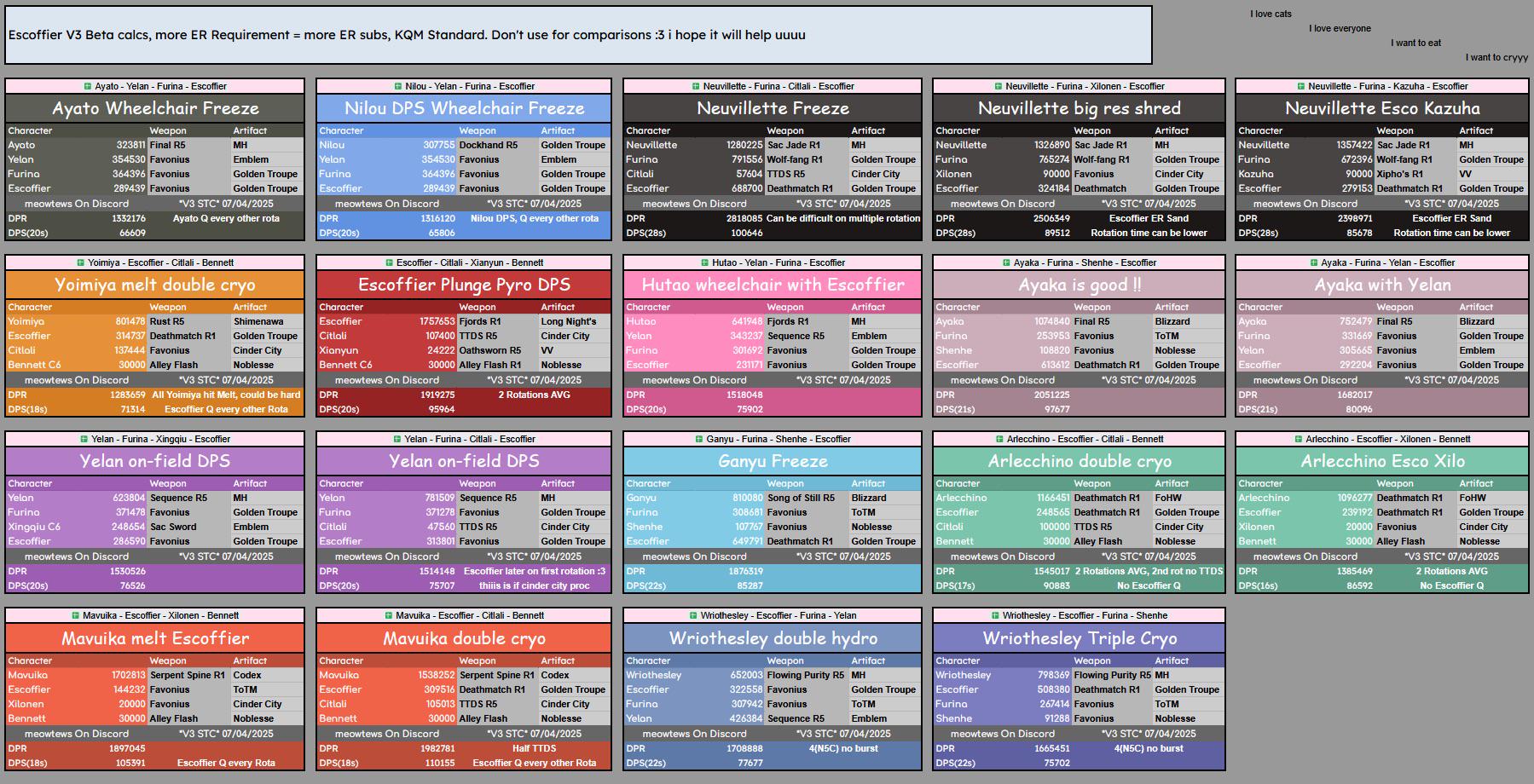The image size is (1534, 784).
Task: Select the 'Sac Sword' weapon cell
Action: pos(189,527)
